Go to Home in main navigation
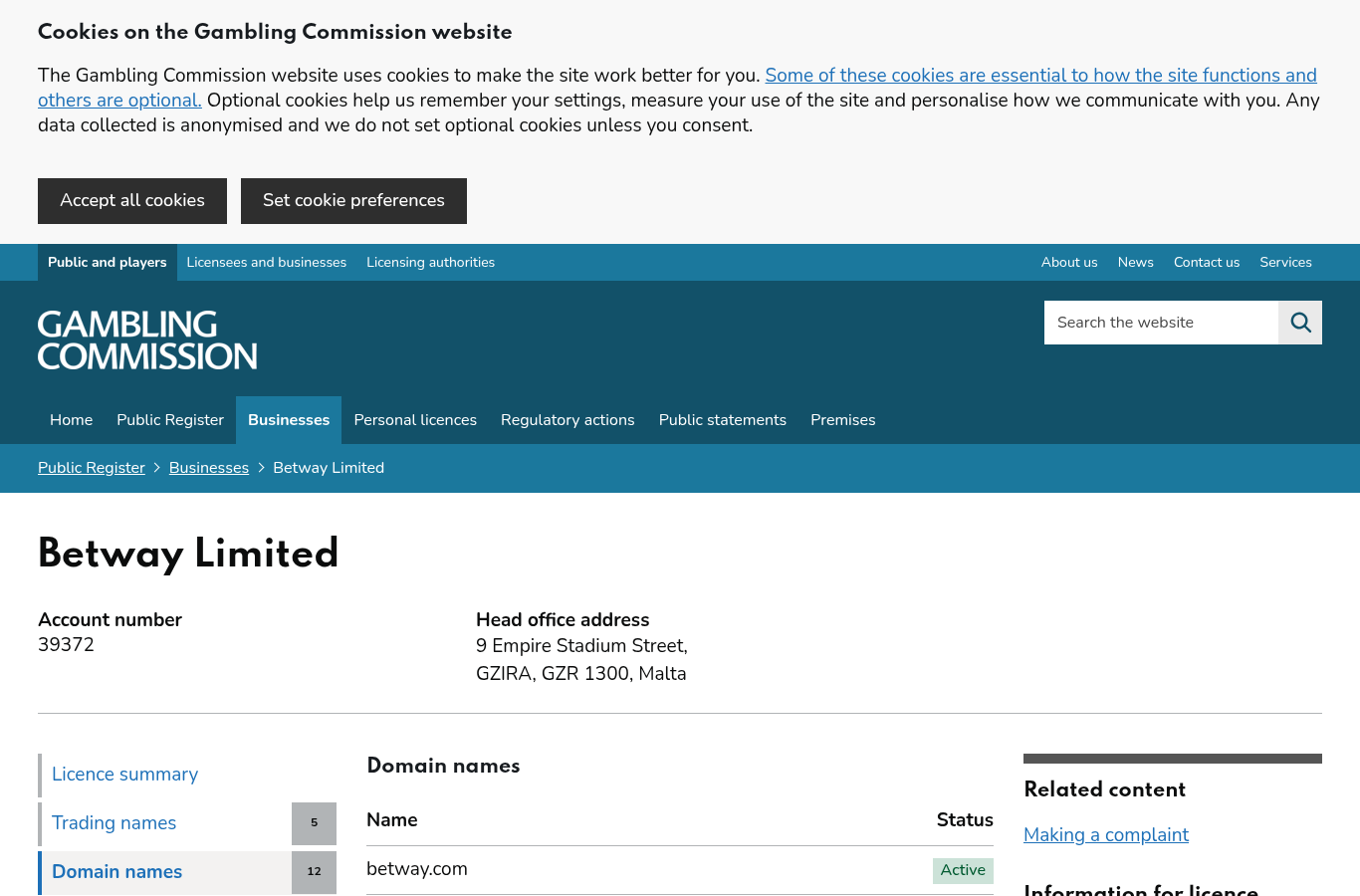Viewport: 1360px width, 896px height. (72, 420)
